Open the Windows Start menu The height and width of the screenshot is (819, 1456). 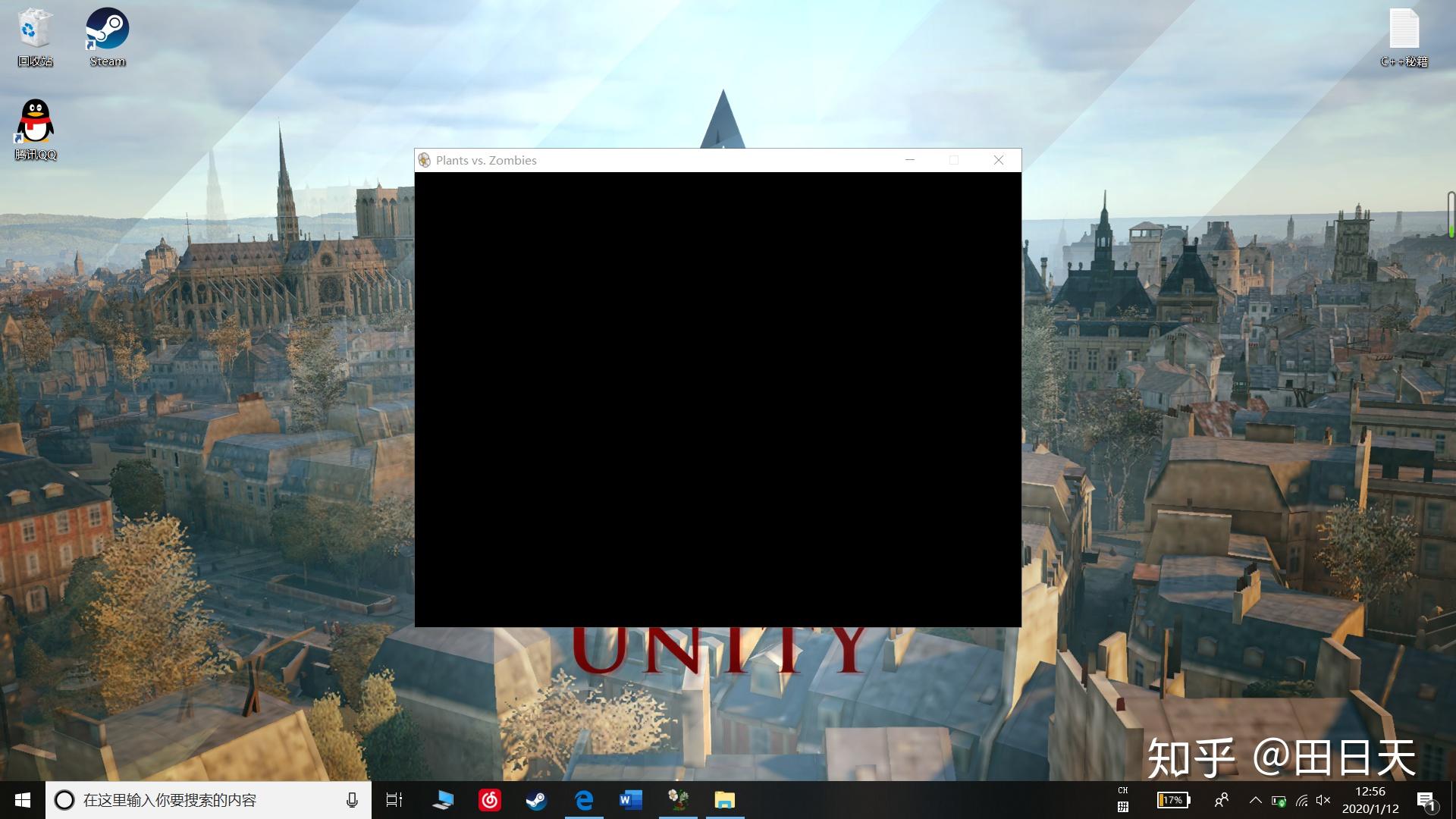point(23,800)
